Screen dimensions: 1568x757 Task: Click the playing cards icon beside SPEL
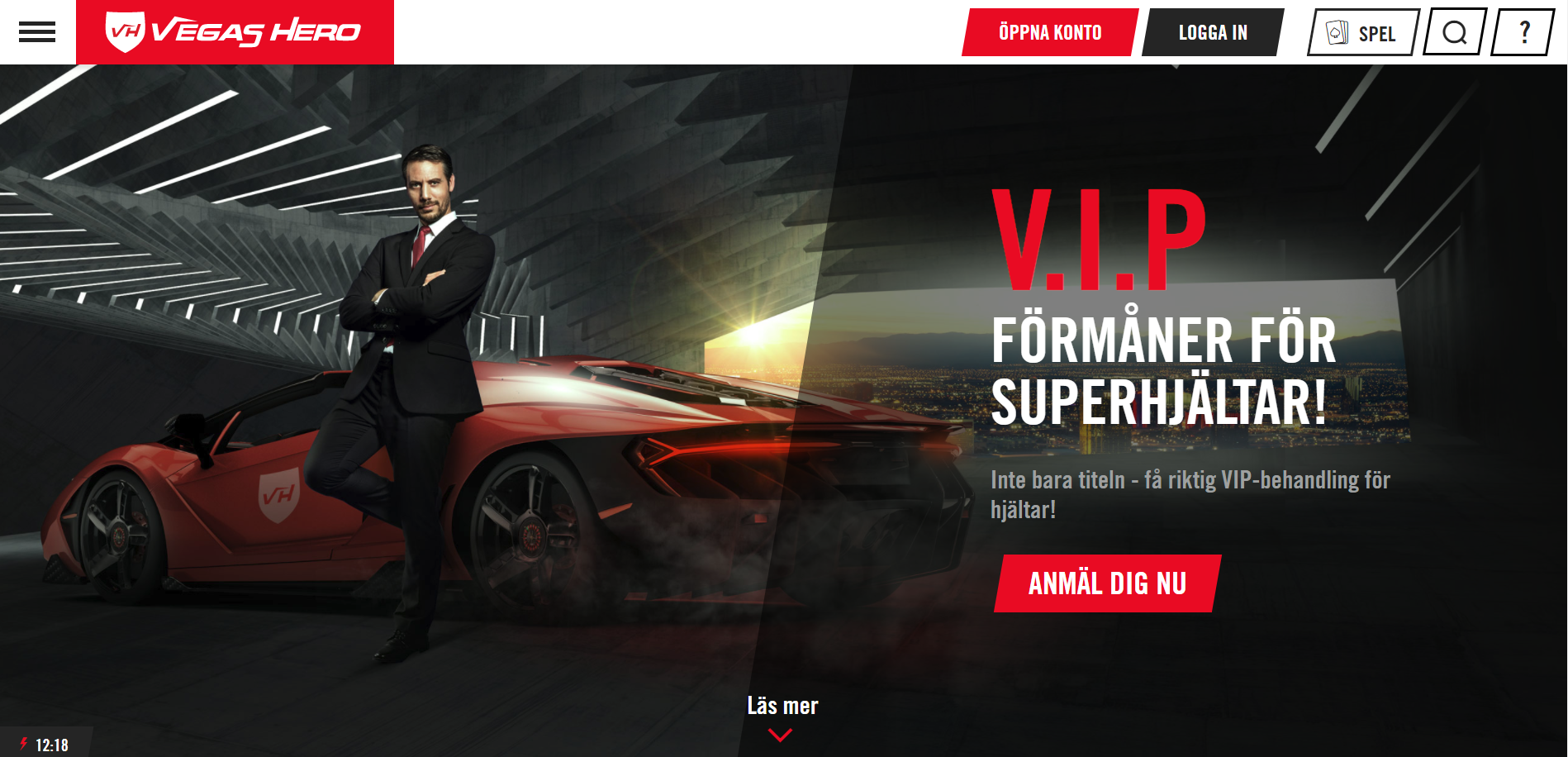pos(1337,32)
